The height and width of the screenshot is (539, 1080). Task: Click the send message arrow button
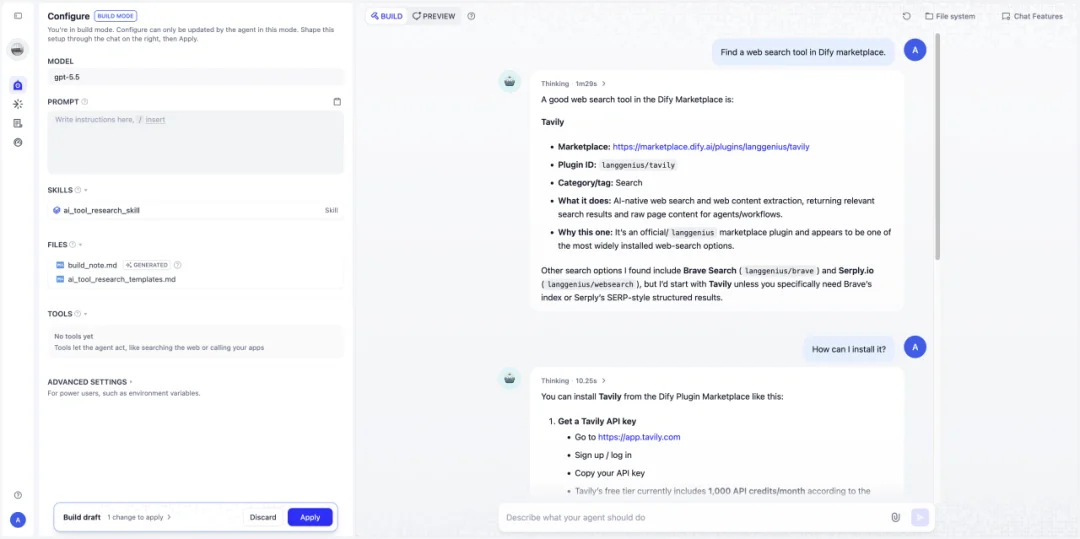click(920, 517)
